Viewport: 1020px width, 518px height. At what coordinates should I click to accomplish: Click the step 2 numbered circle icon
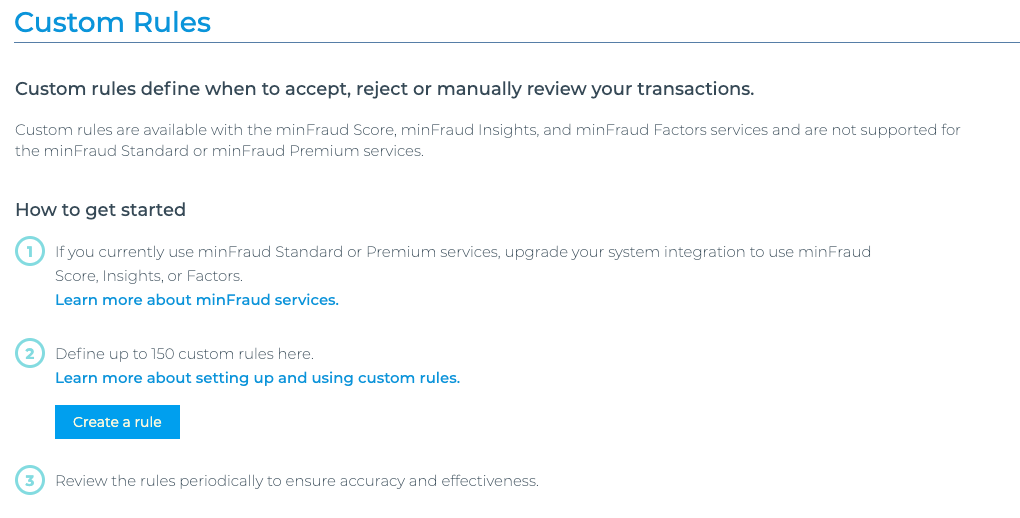click(x=29, y=353)
